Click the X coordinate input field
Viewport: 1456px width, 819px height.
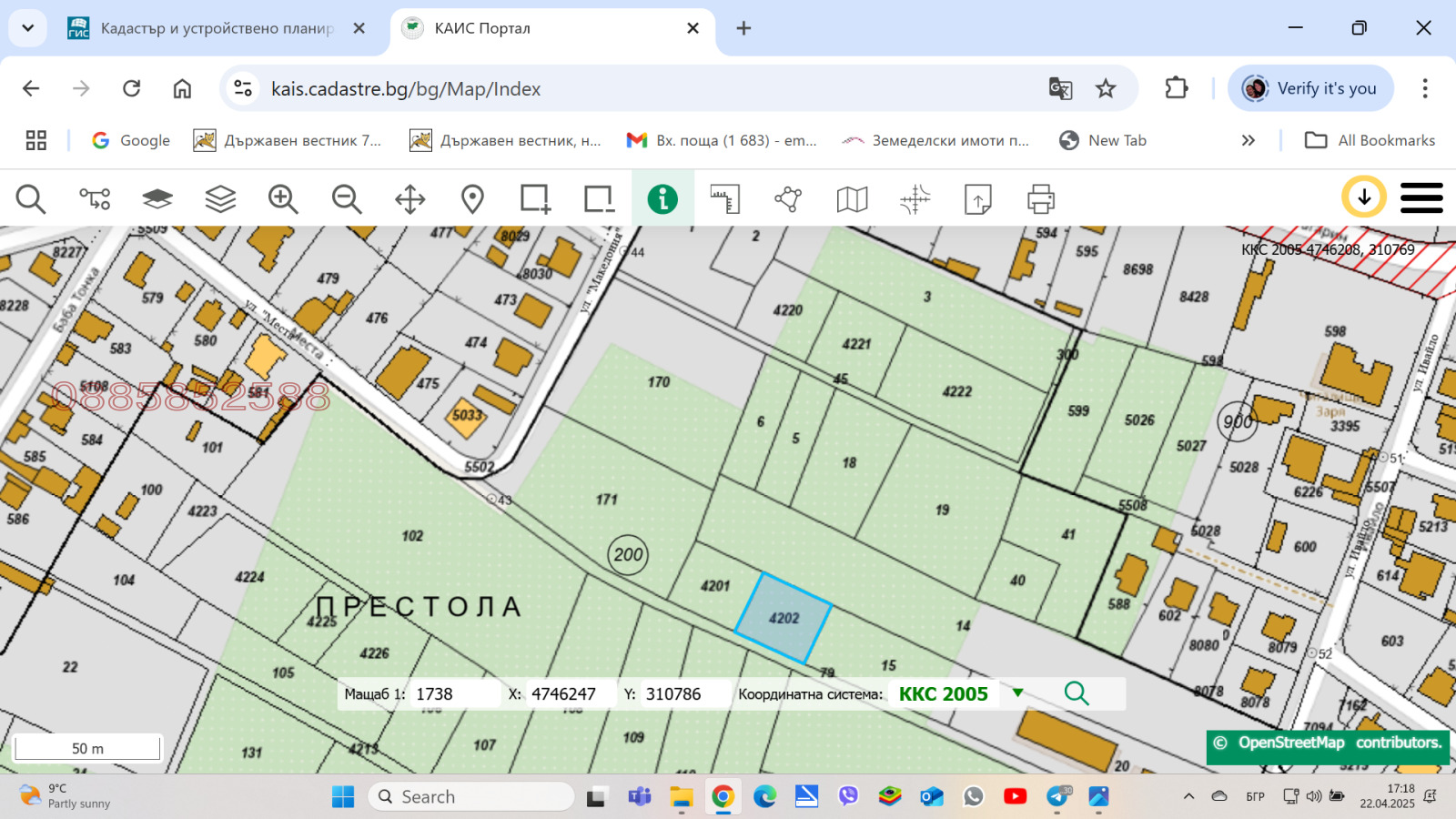[564, 693]
